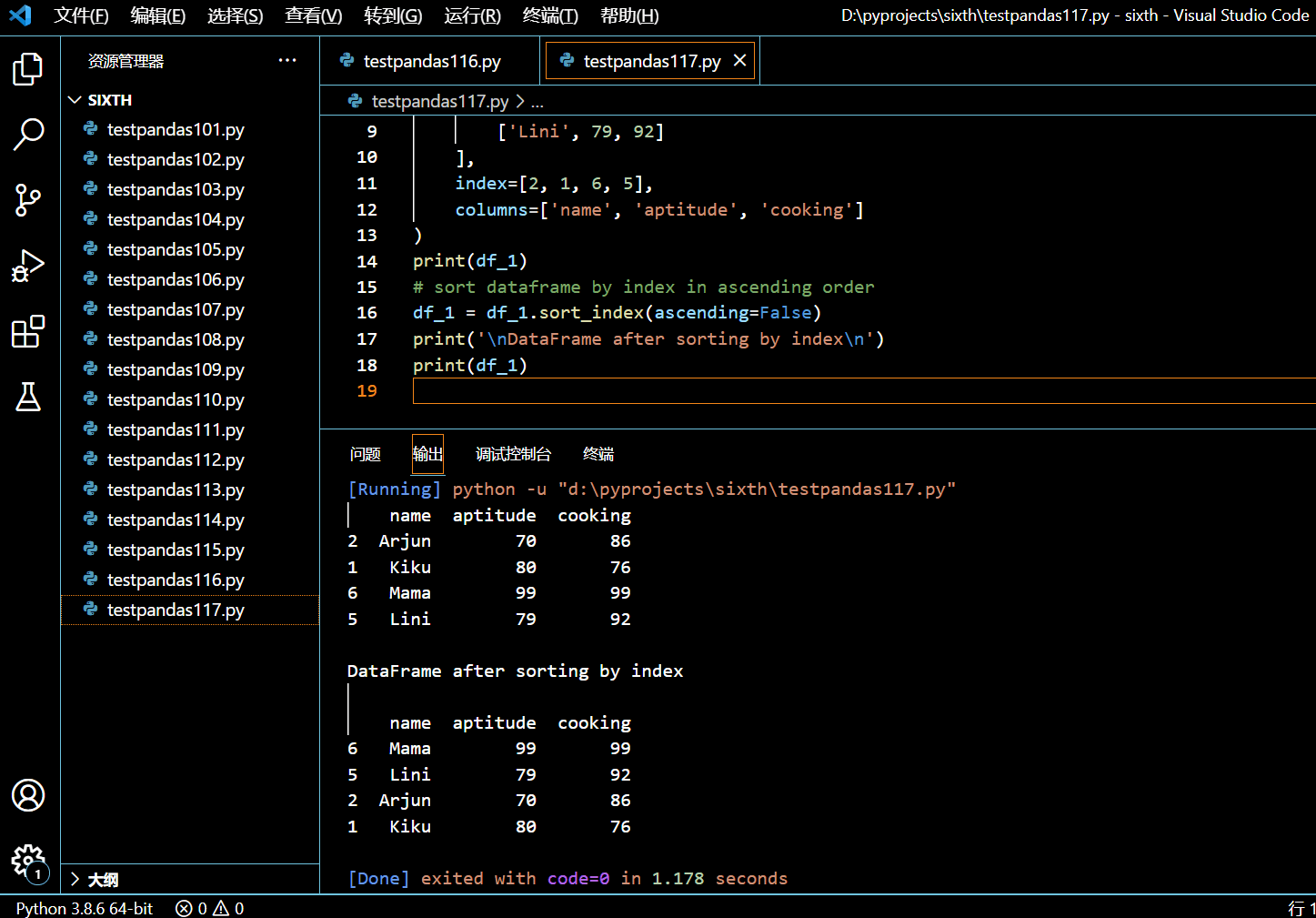Open the Accounts icon in activity bar
1316x918 pixels.
(x=28, y=795)
